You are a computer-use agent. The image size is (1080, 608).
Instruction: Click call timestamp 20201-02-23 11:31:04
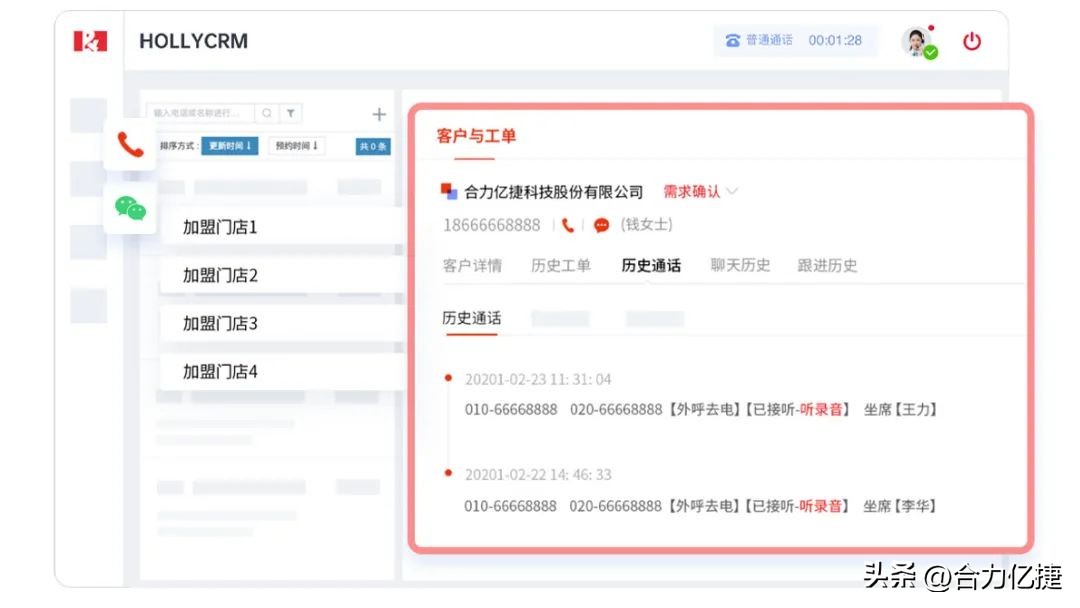pyautogui.click(x=538, y=379)
